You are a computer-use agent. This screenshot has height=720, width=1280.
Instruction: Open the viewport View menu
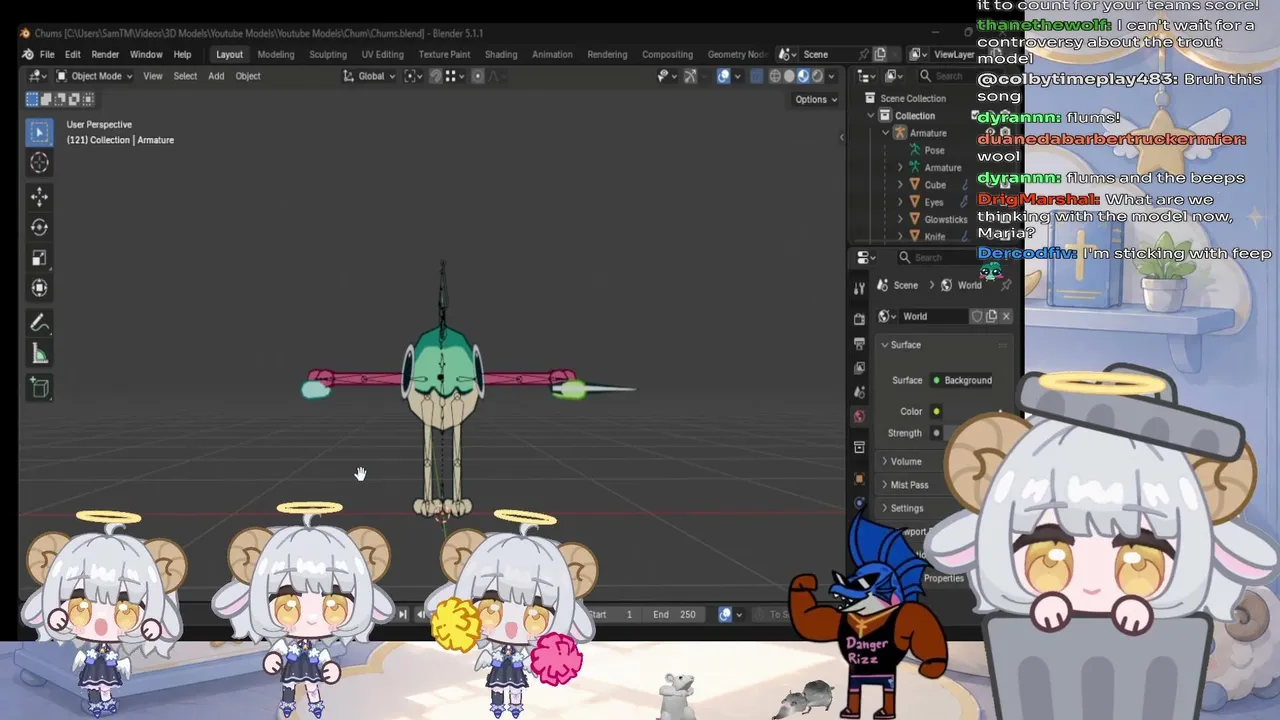click(153, 76)
